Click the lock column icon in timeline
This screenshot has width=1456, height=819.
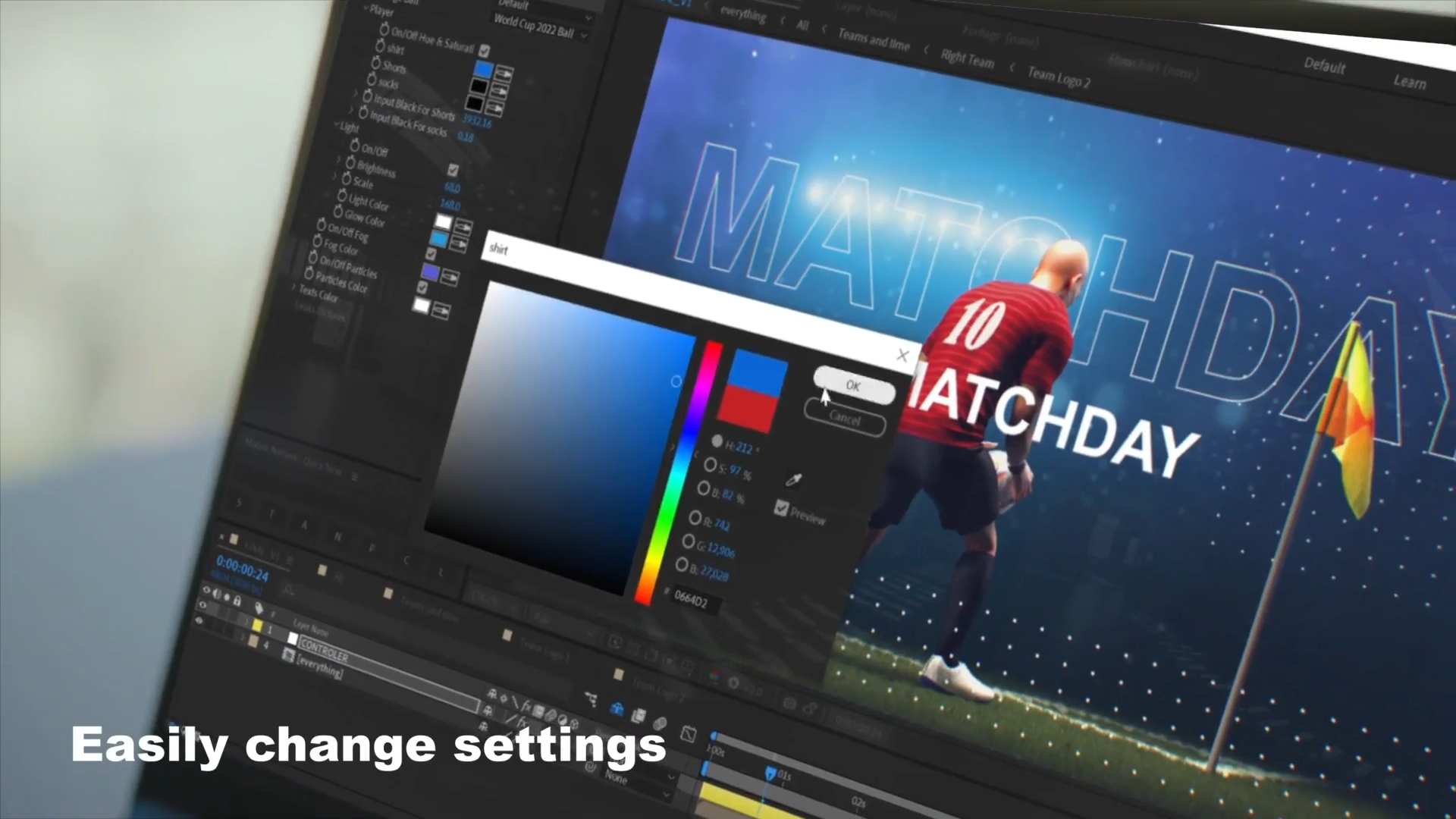pyautogui.click(x=237, y=601)
